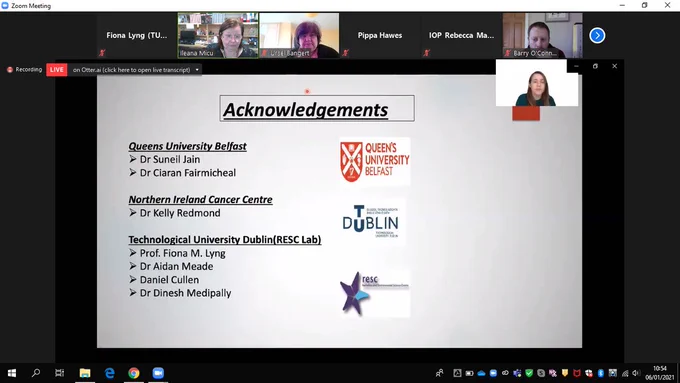
Task: Click Technological University Dublin(RESC Lab) heading
Action: (x=225, y=239)
